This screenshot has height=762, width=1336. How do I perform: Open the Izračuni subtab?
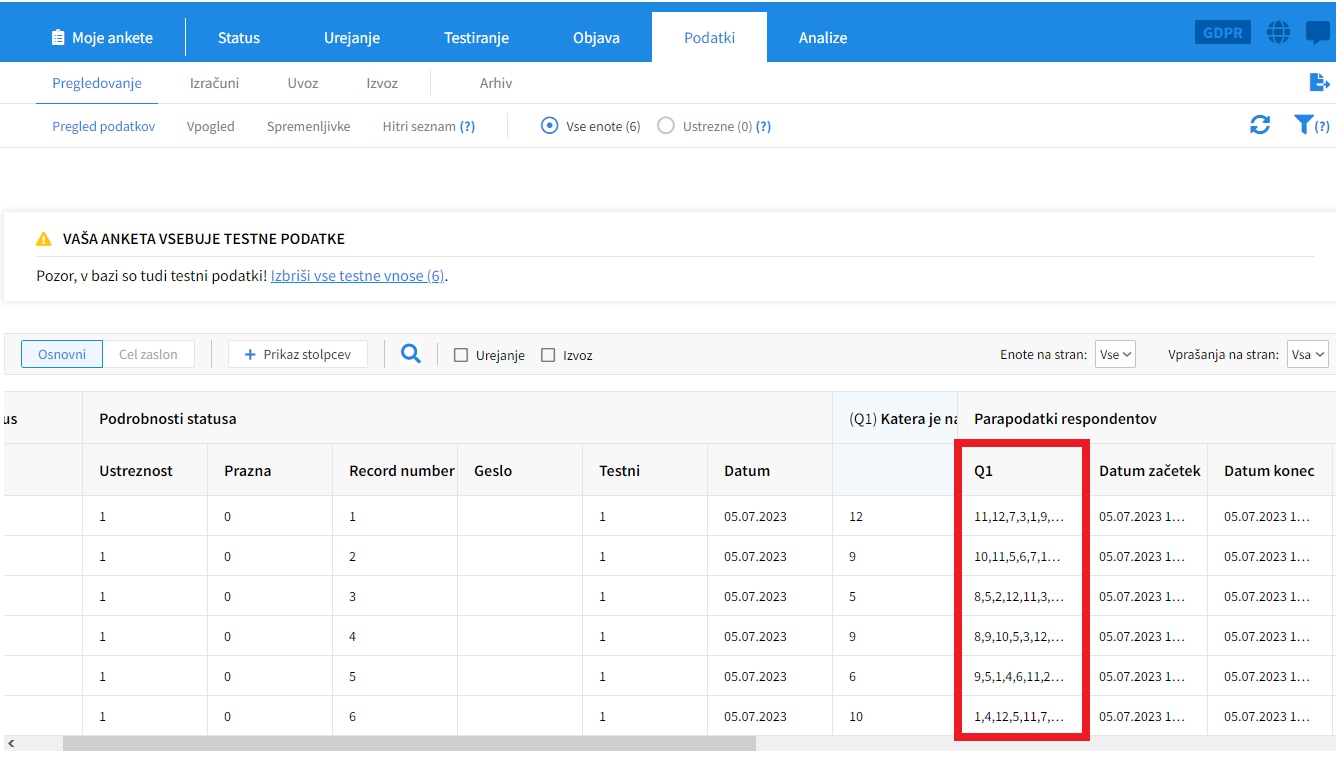(214, 83)
